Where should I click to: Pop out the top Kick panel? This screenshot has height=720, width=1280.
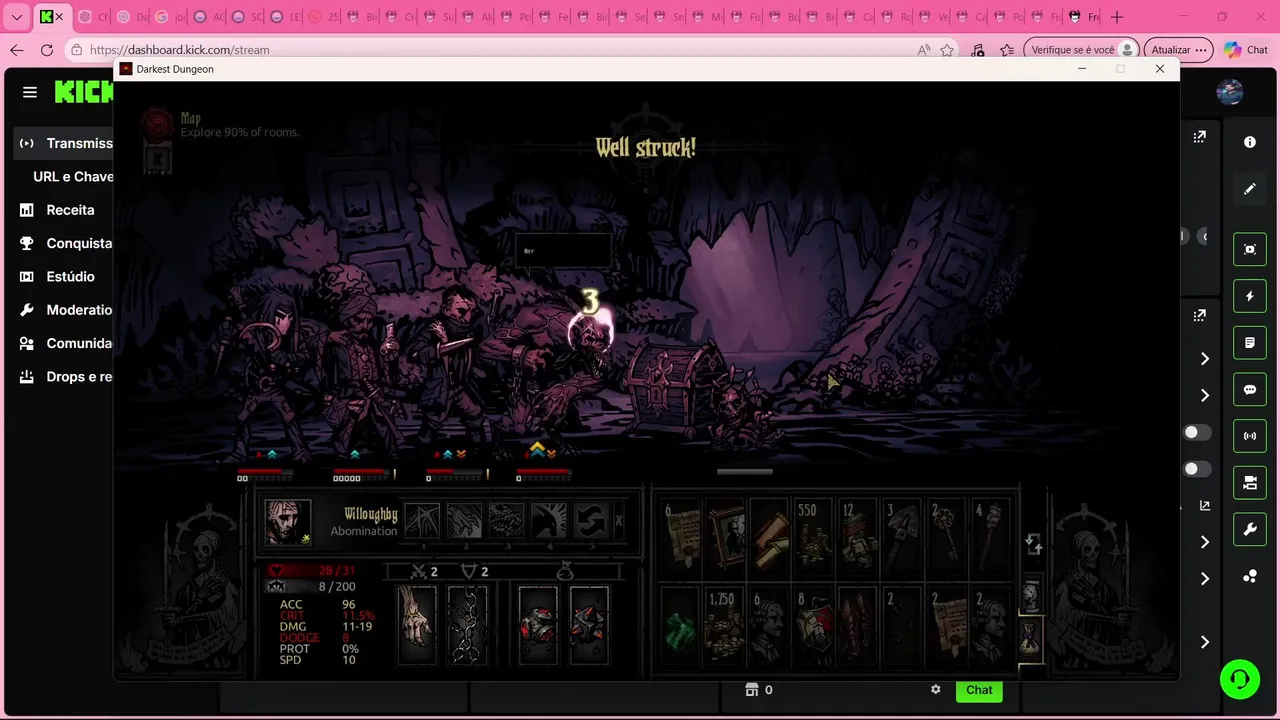click(x=1200, y=137)
